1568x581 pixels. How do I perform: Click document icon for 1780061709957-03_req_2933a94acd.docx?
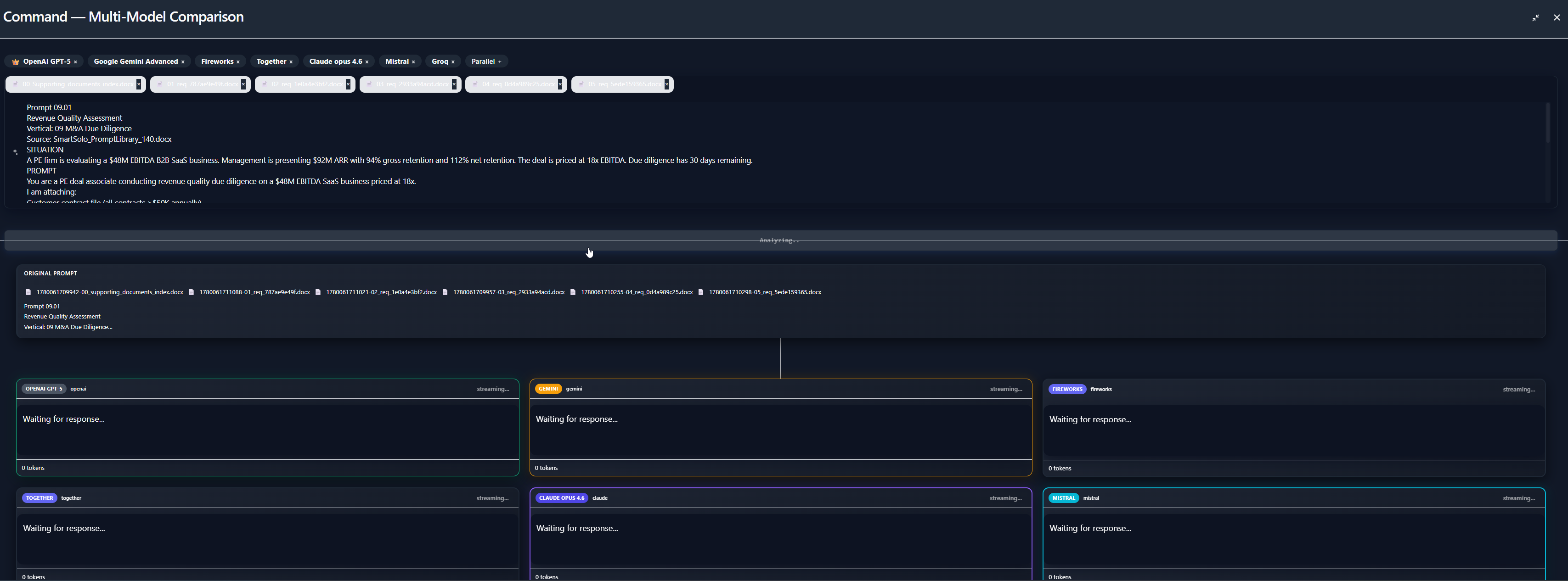[x=445, y=292]
